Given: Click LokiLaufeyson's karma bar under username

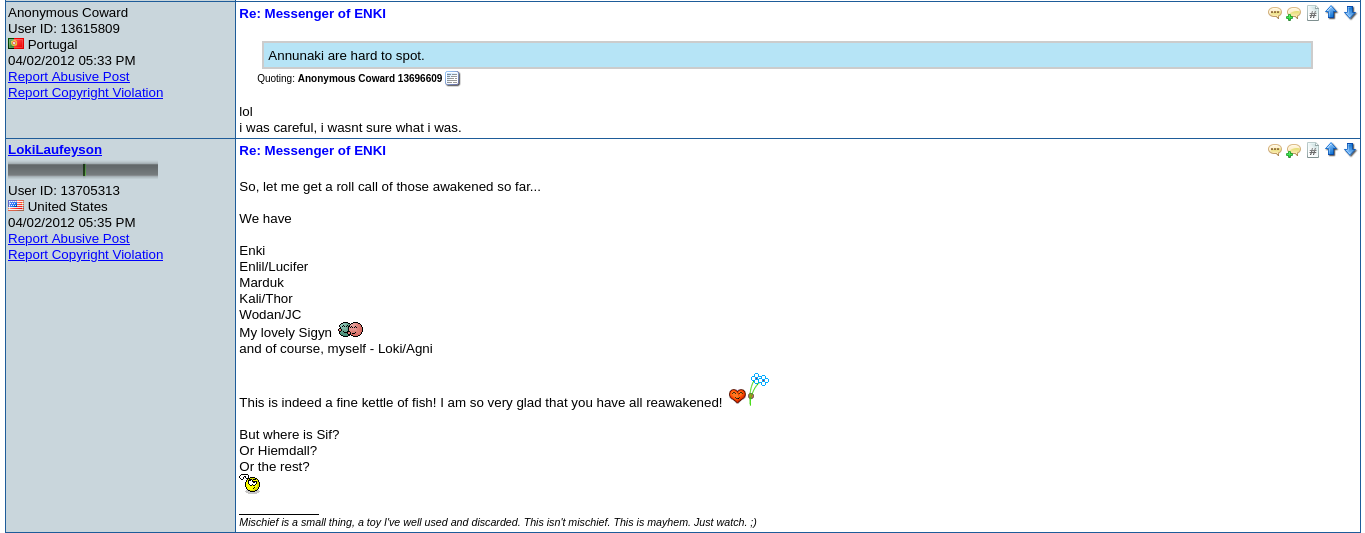Looking at the screenshot, I should [x=83, y=170].
